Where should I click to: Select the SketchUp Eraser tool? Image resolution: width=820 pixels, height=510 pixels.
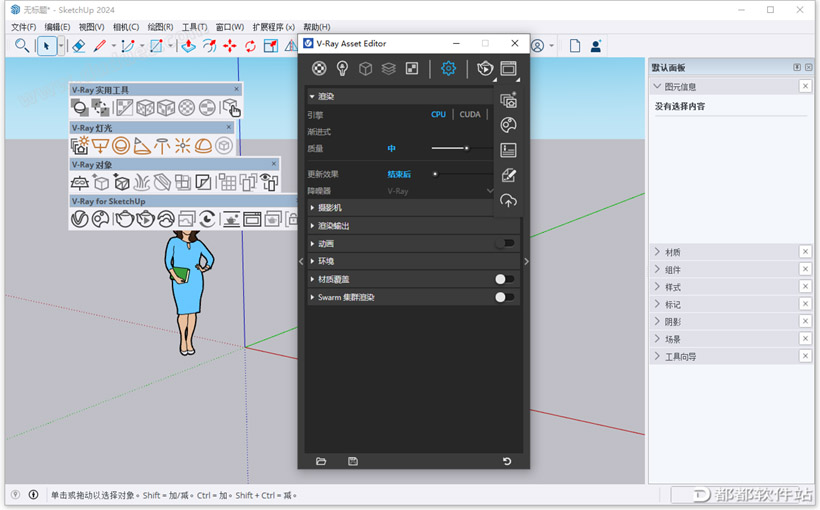point(78,46)
